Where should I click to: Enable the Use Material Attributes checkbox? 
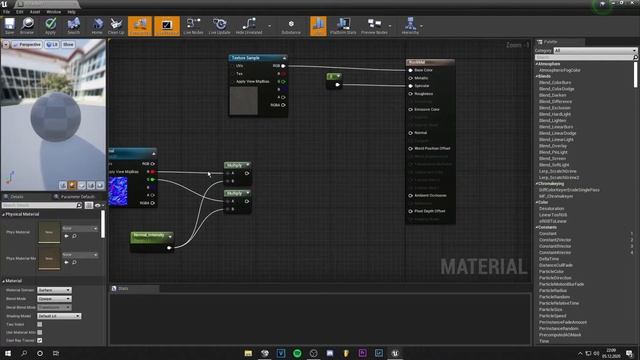click(x=40, y=332)
